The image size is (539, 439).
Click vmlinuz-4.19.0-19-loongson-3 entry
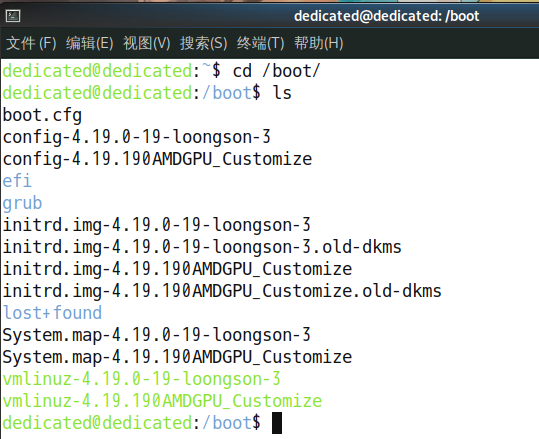[142, 380]
